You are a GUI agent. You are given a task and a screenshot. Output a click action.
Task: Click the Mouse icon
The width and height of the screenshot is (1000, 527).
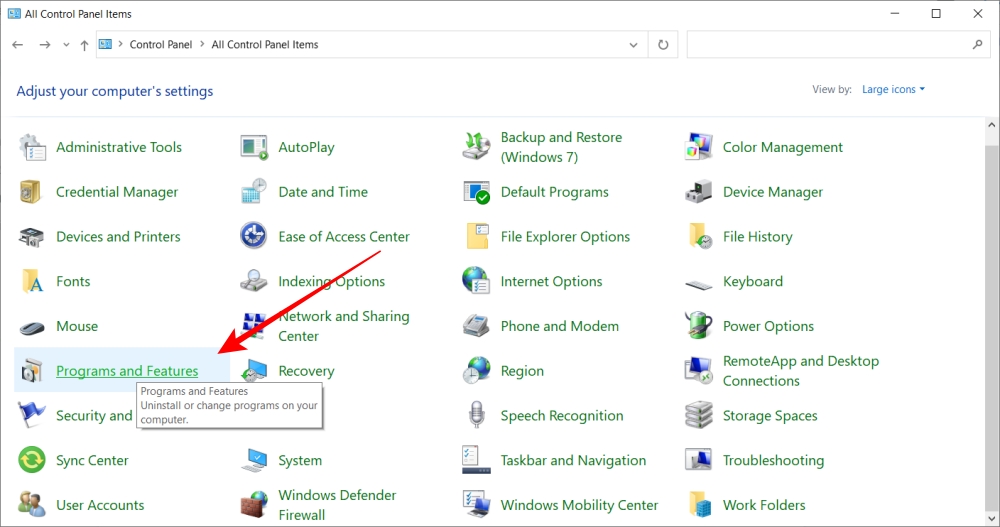(32, 328)
